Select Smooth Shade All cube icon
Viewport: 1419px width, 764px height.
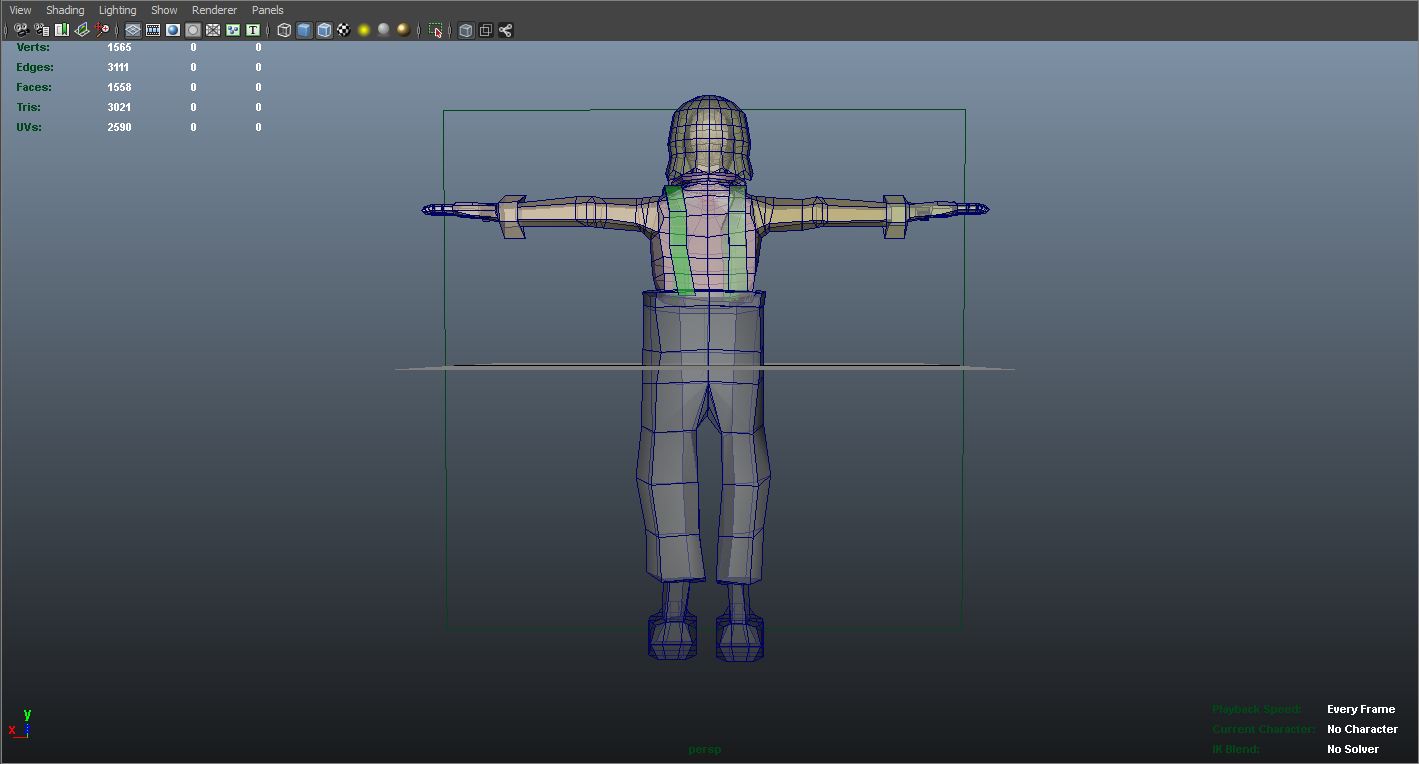pos(304,30)
